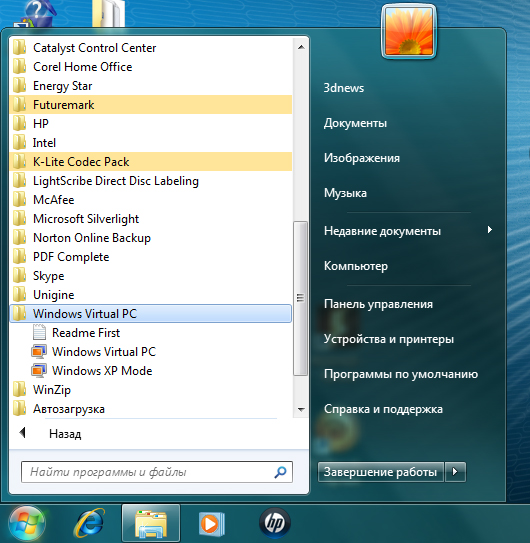This screenshot has width=530, height=543.
Task: Click the Start orb button
Action: (27, 523)
